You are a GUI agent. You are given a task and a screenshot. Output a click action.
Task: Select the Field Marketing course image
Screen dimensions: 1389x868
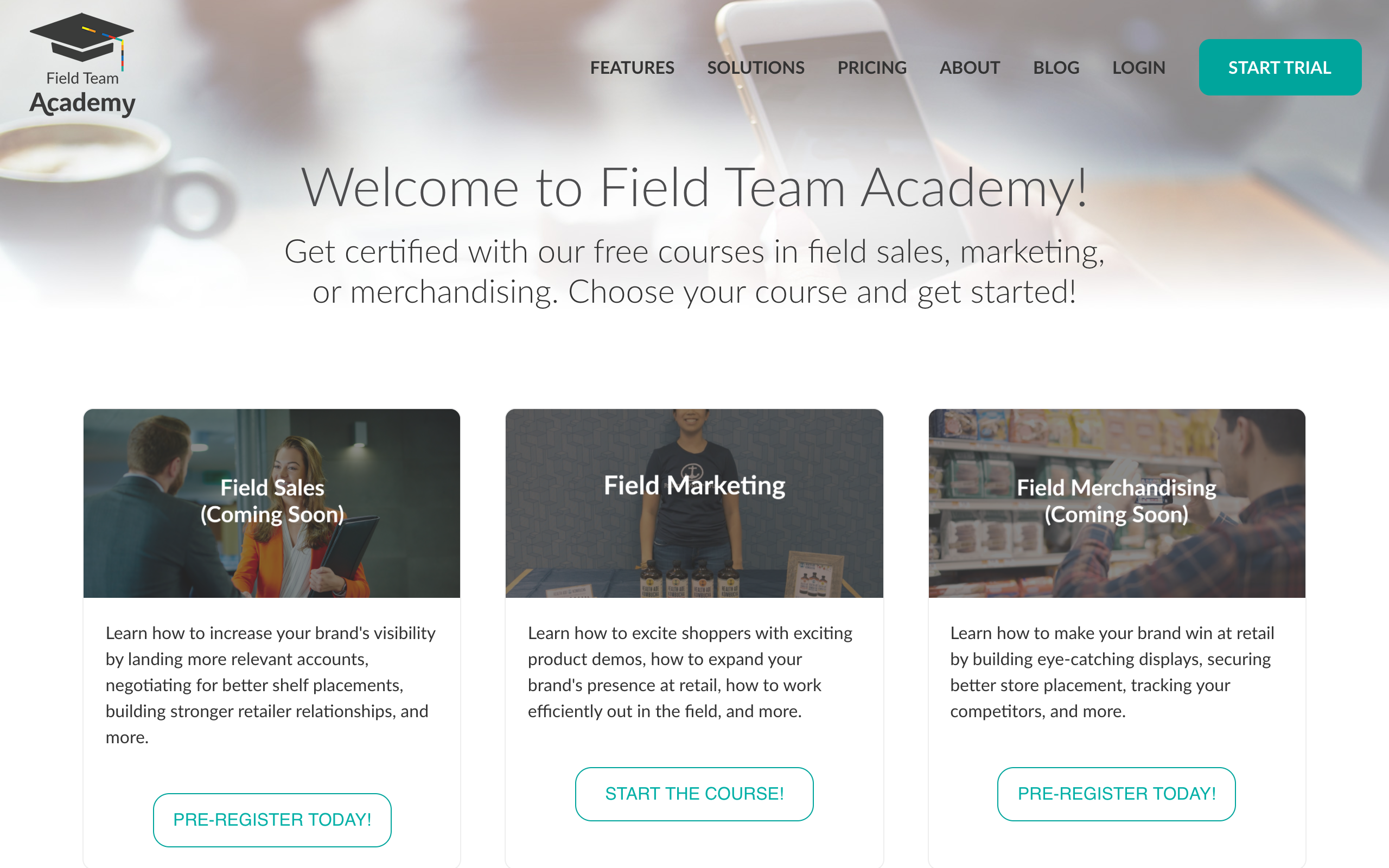(x=694, y=503)
